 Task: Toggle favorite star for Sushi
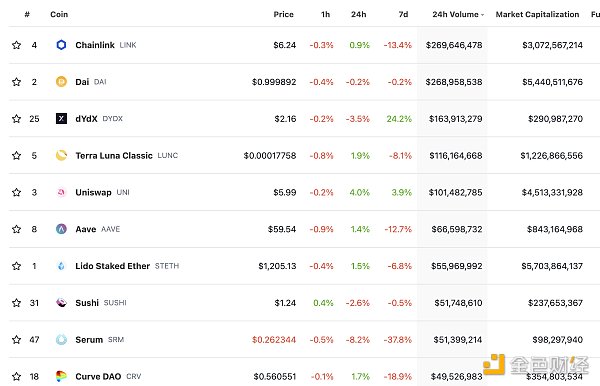pyautogui.click(x=16, y=303)
